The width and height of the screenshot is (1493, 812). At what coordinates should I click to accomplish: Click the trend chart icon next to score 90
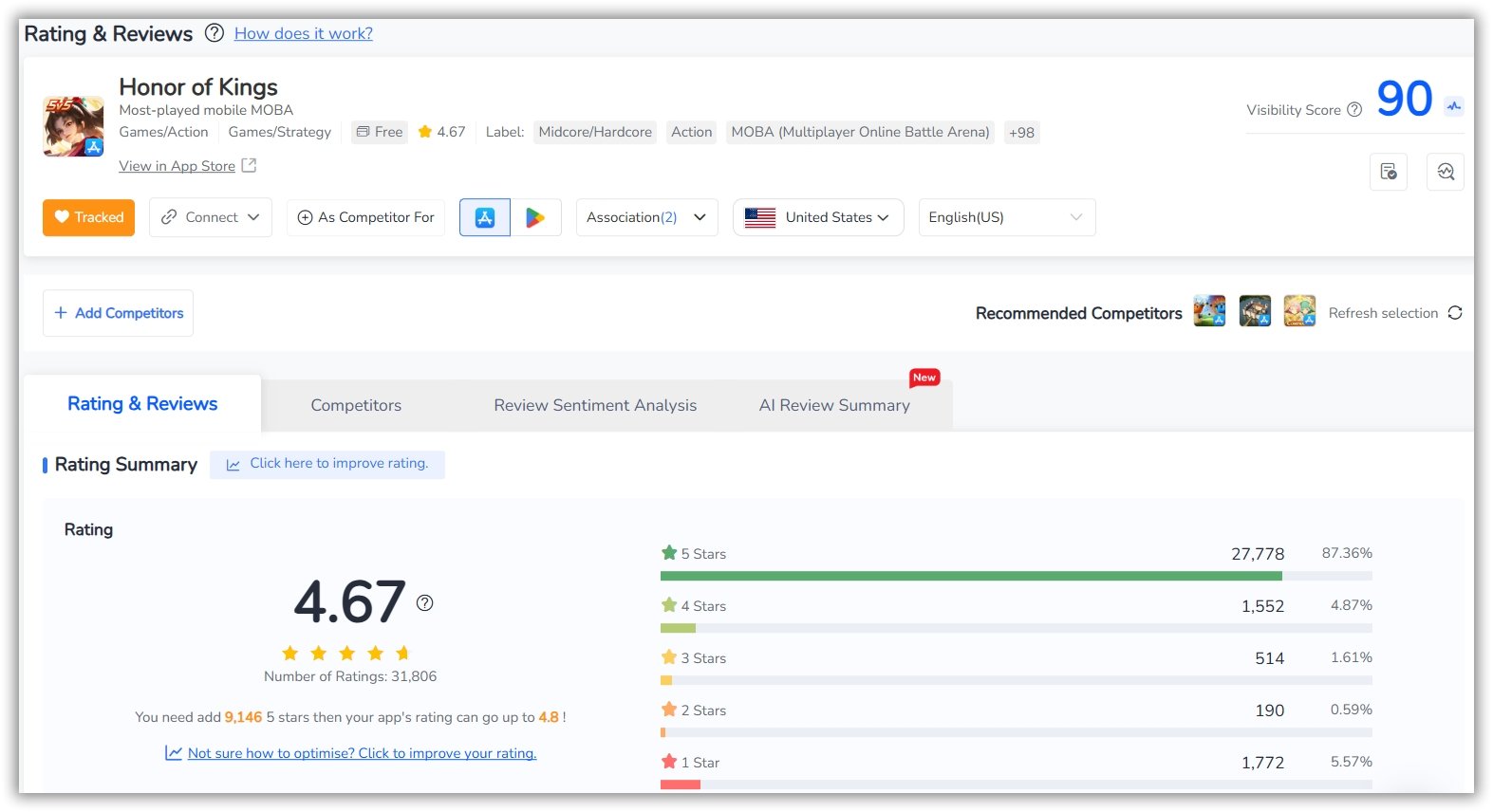click(1454, 106)
